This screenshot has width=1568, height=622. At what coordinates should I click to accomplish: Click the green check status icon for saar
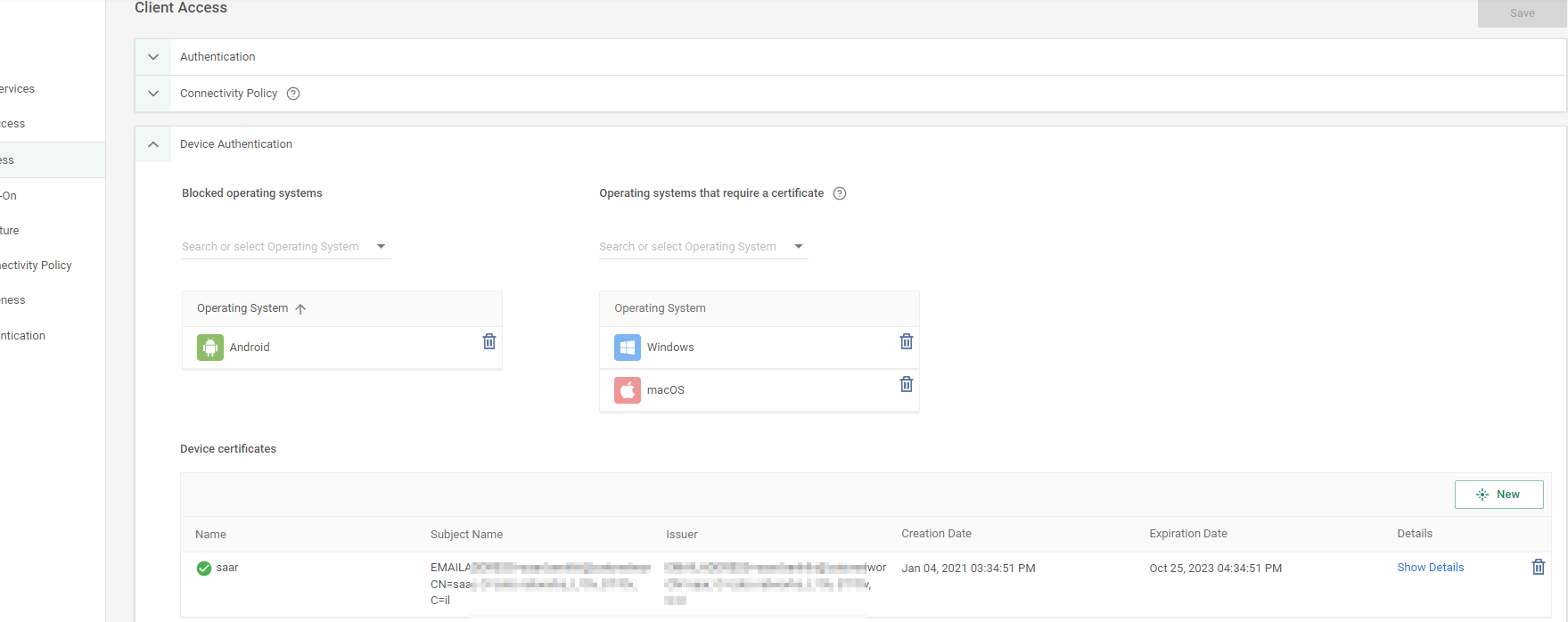tap(204, 569)
